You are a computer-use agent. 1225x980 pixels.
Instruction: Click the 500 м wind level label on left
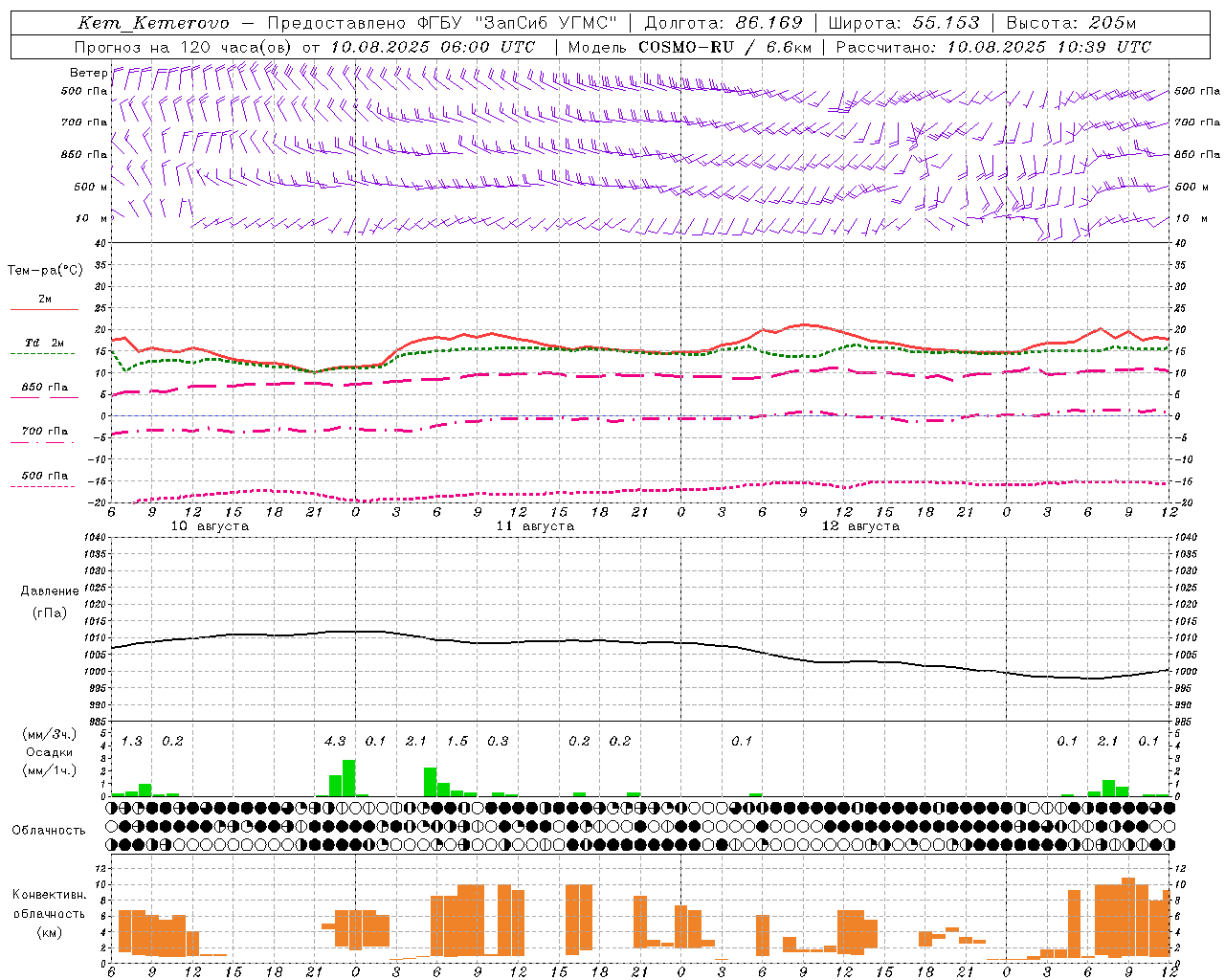tap(85, 187)
